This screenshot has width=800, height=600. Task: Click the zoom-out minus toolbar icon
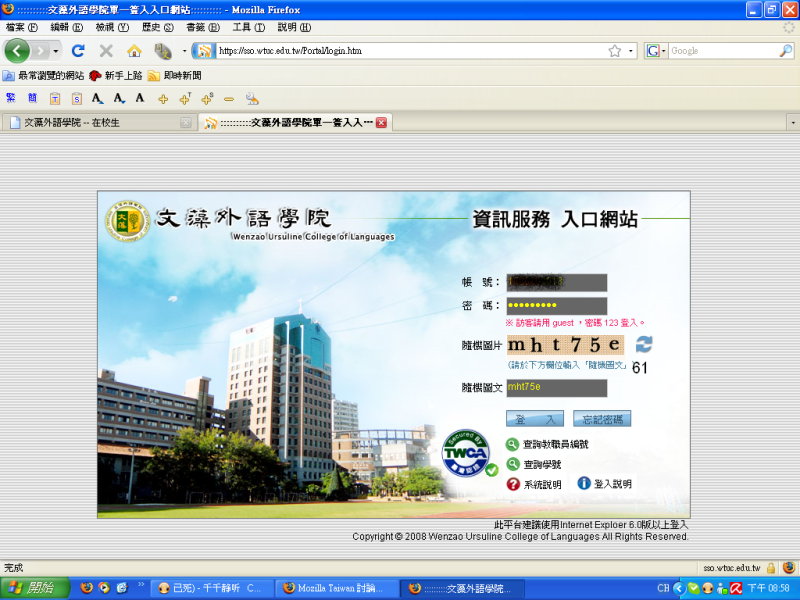coord(228,98)
